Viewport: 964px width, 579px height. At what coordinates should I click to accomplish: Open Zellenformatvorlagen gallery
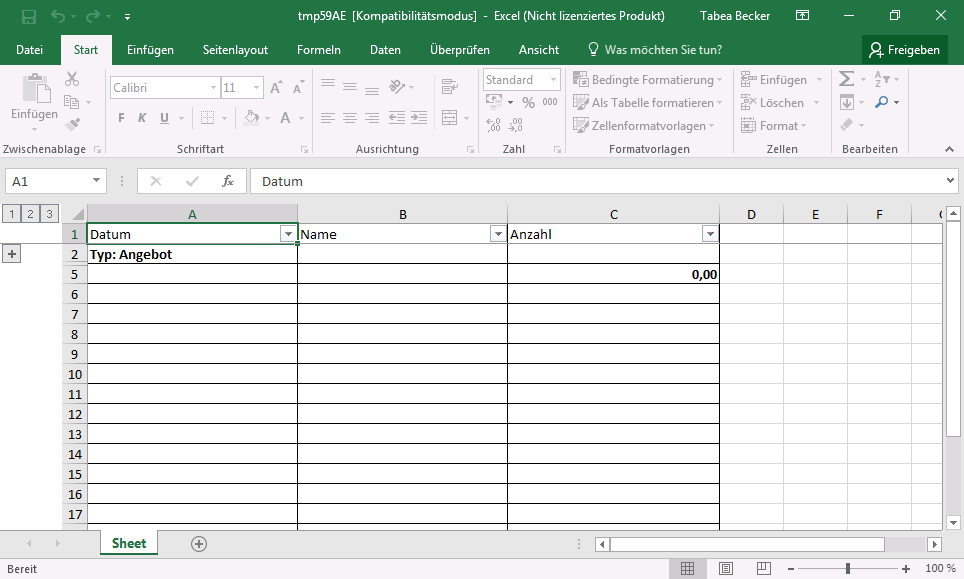[x=644, y=125]
